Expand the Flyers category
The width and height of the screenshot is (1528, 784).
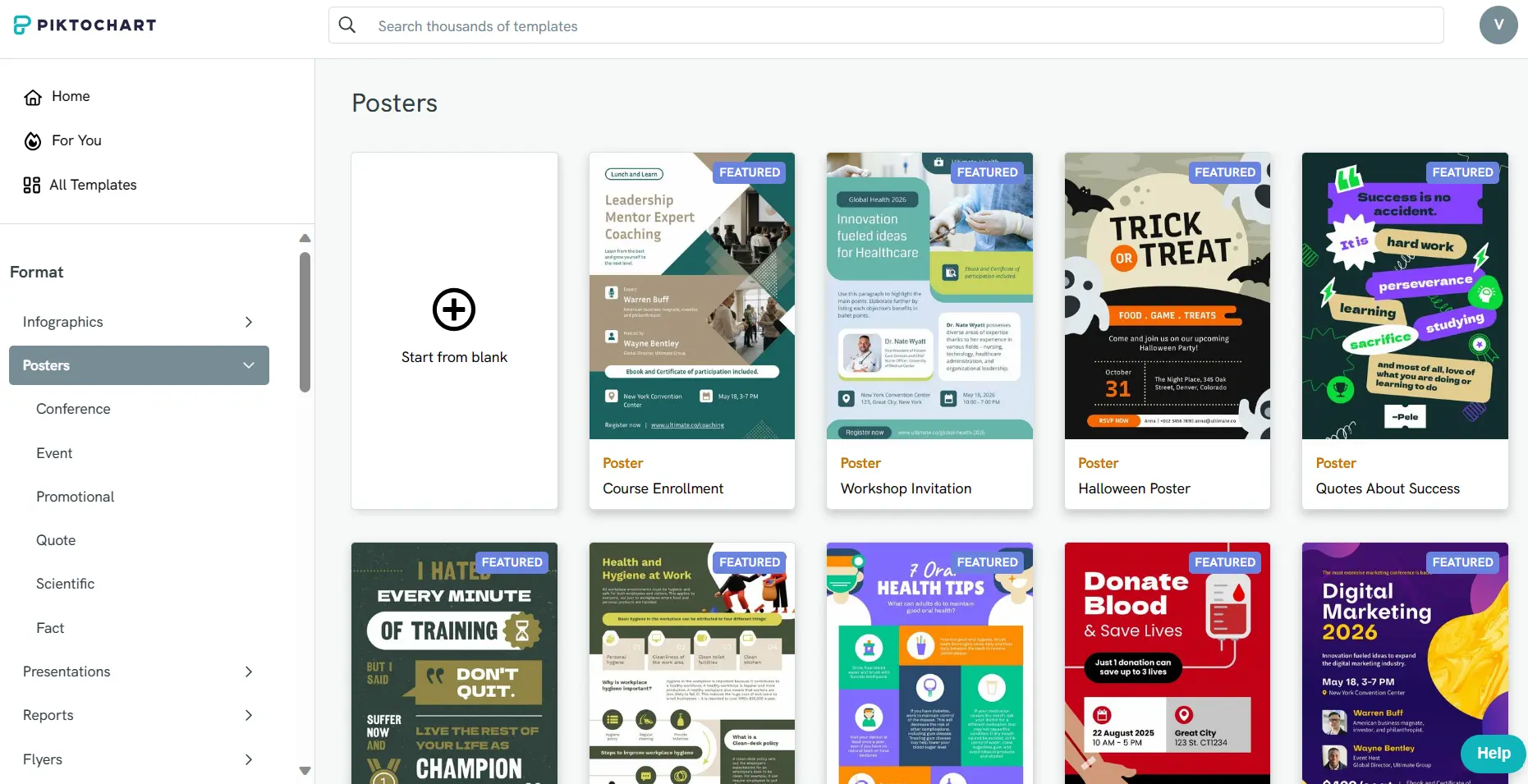point(248,759)
